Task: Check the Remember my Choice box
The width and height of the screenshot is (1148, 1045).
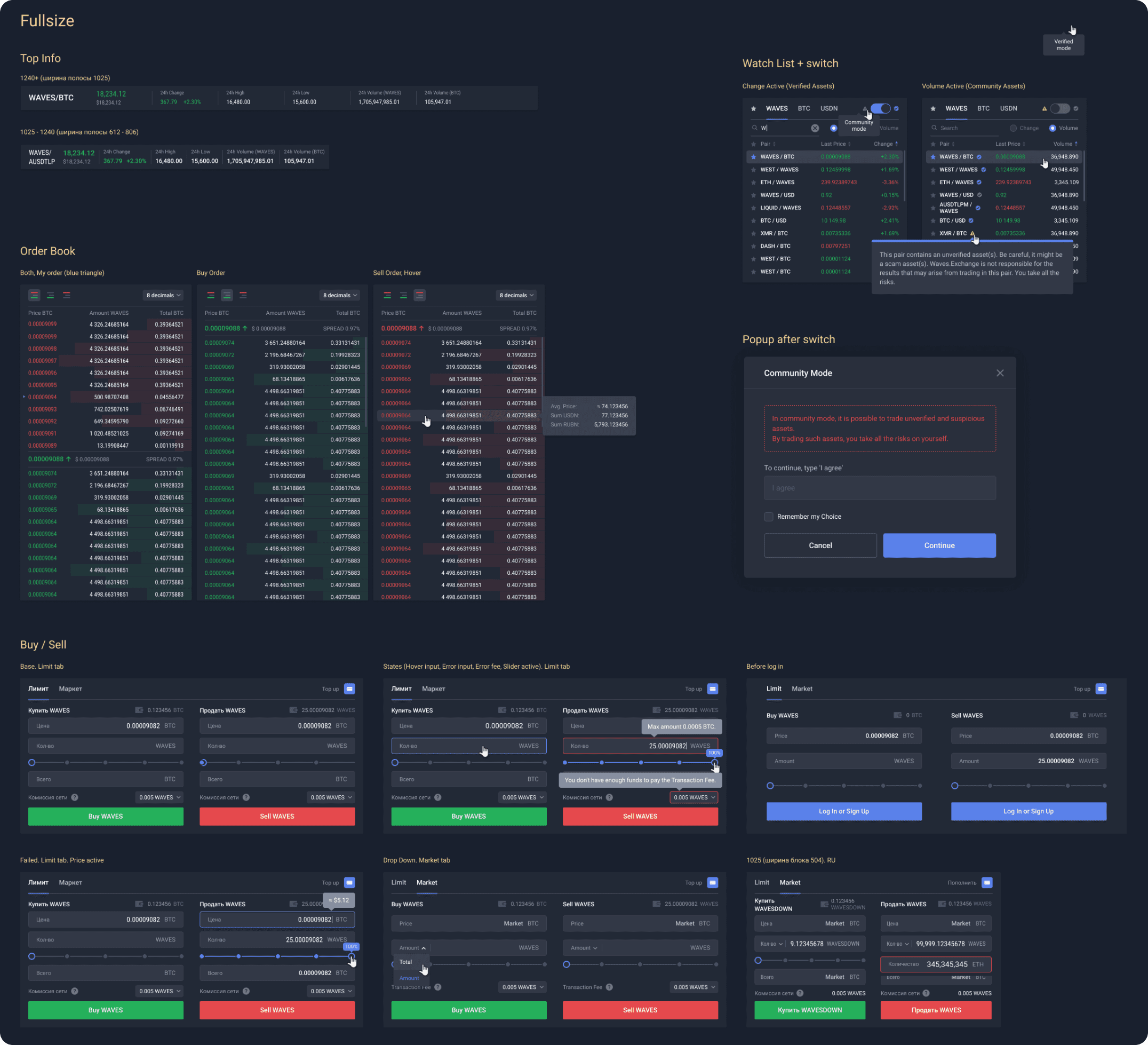Action: tap(769, 517)
